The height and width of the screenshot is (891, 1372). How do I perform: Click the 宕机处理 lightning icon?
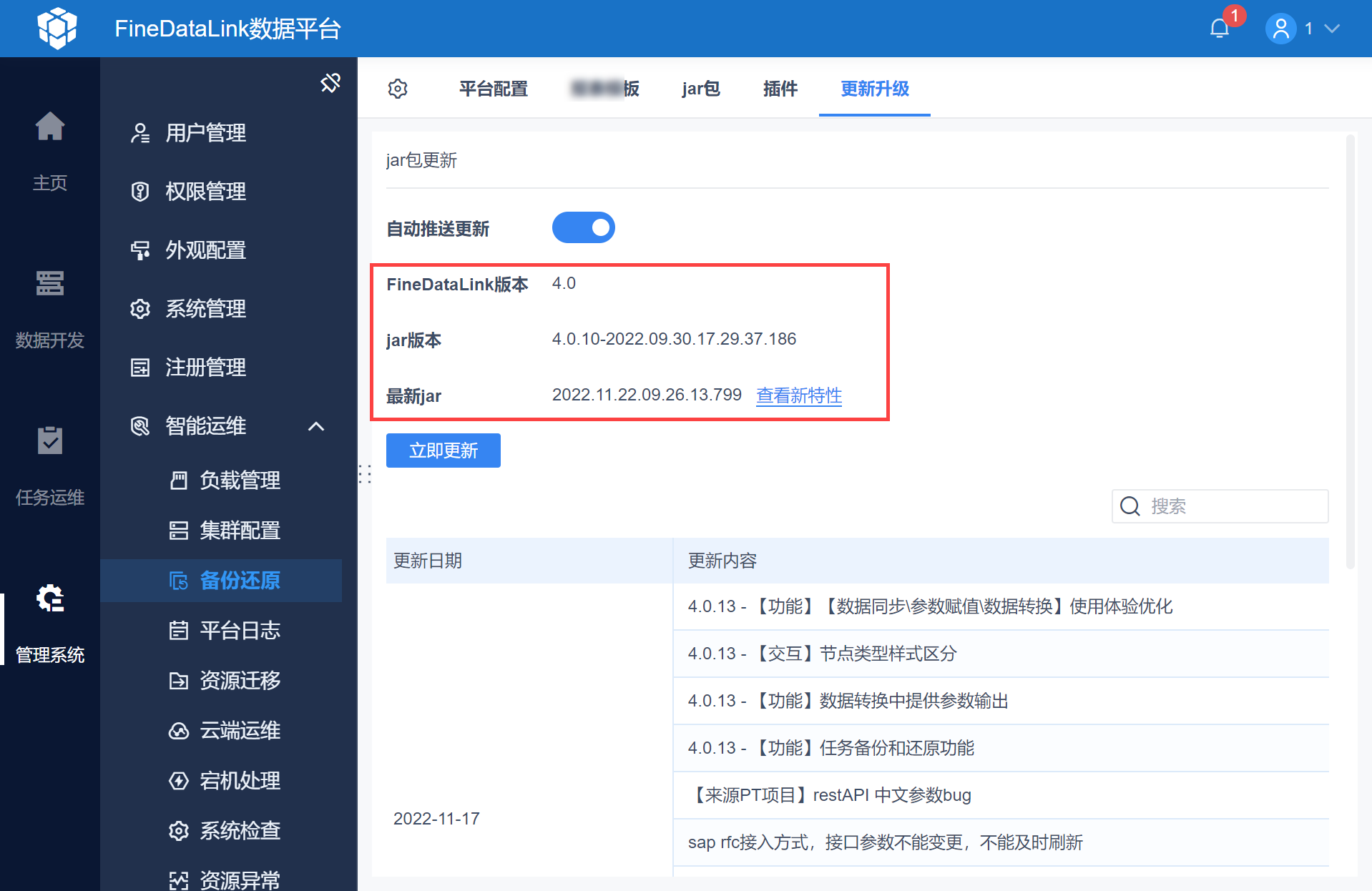pyautogui.click(x=179, y=781)
